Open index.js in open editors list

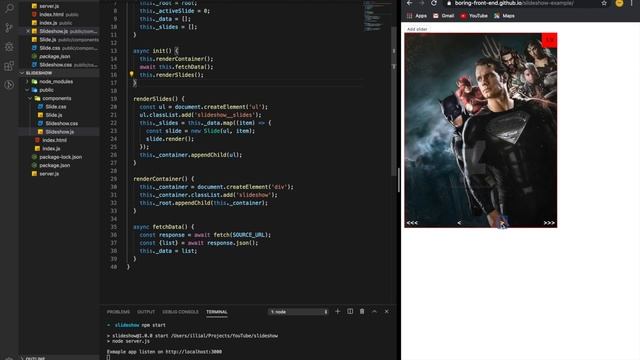(48, 23)
